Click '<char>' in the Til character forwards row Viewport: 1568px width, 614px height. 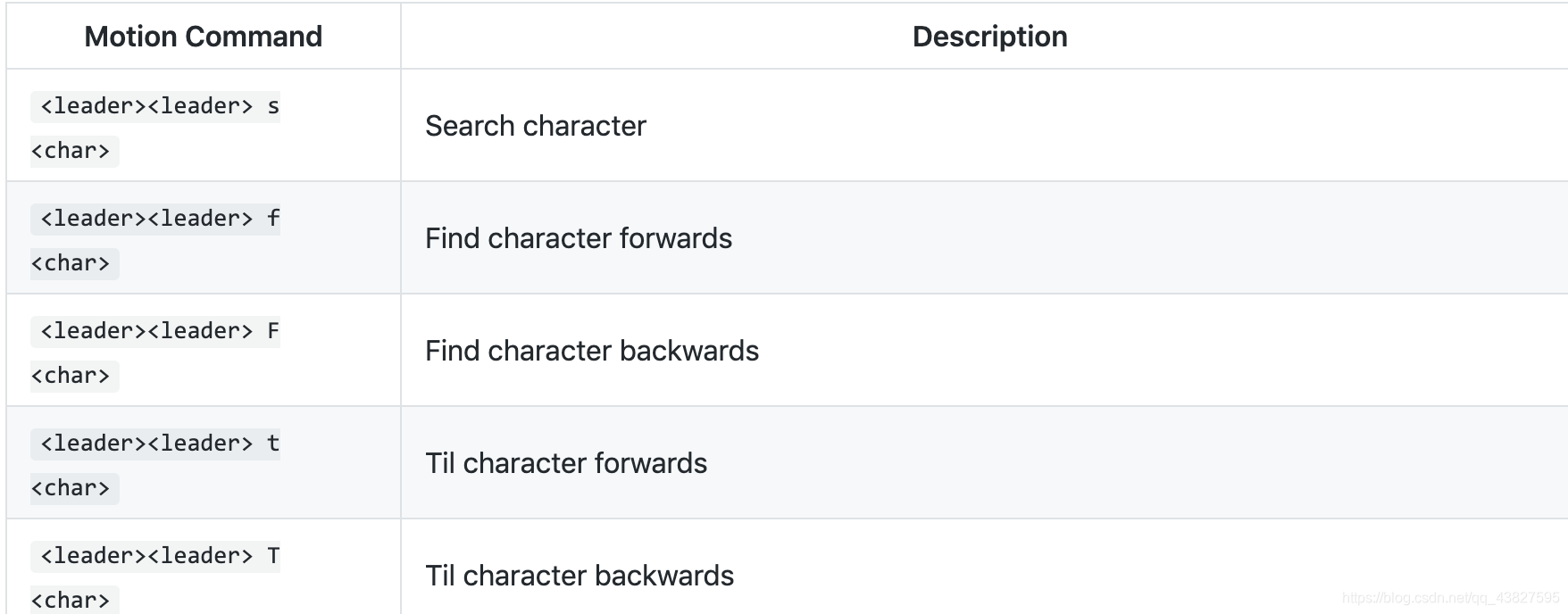tap(71, 488)
